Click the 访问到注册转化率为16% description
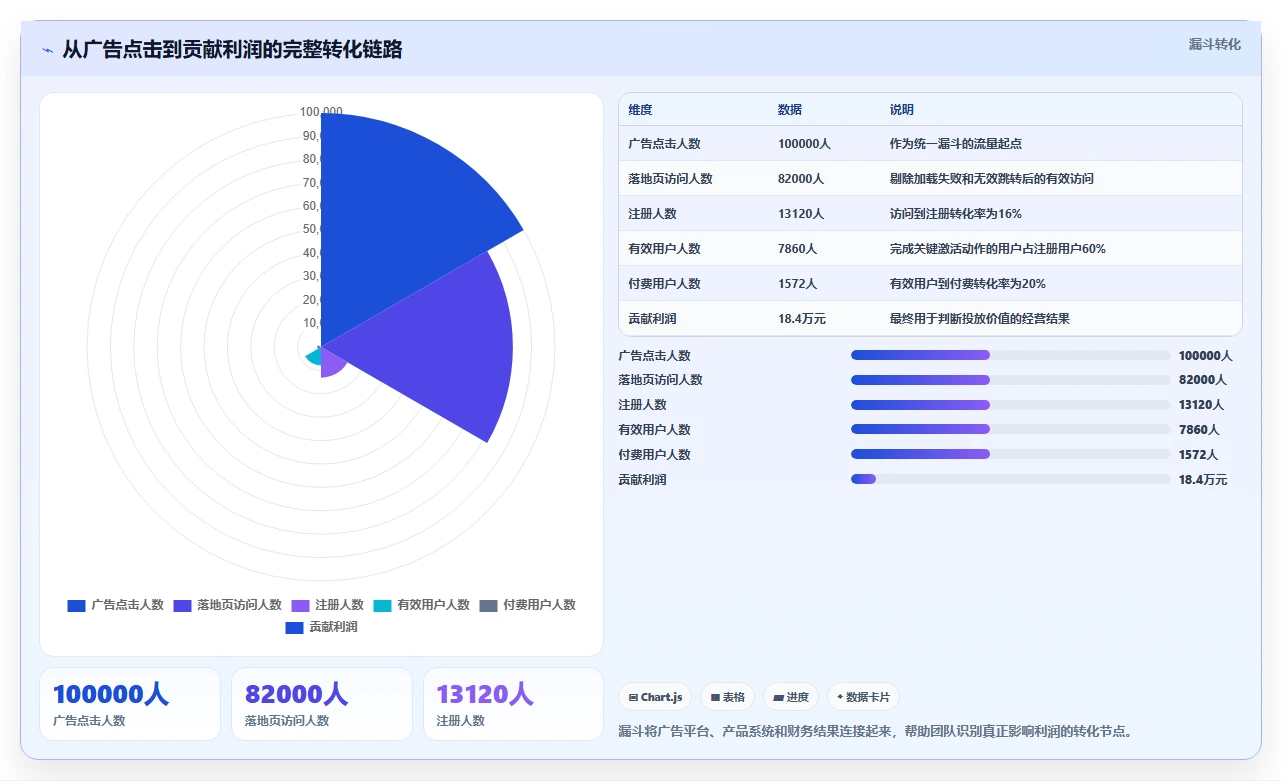1282x781 pixels. (956, 214)
